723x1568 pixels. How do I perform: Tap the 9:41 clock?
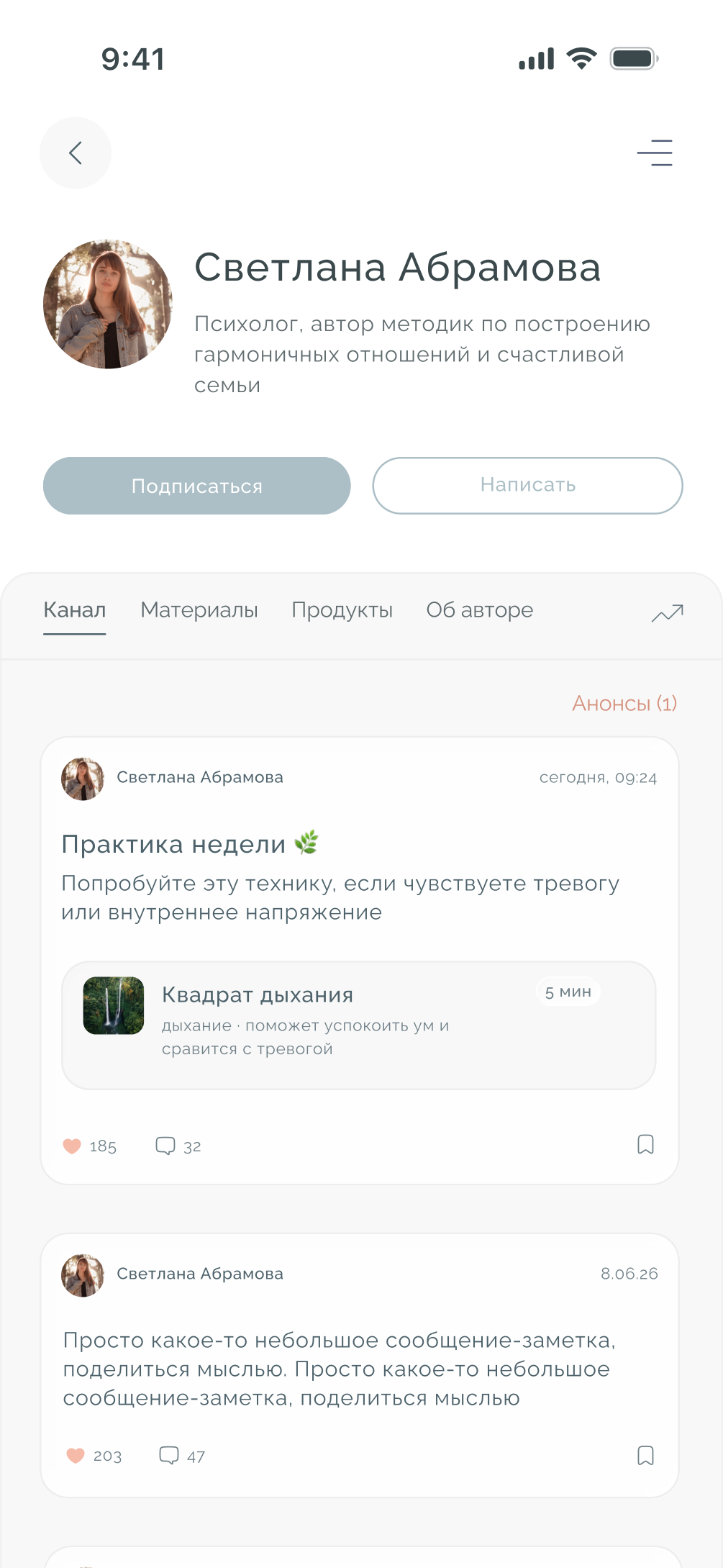133,59
